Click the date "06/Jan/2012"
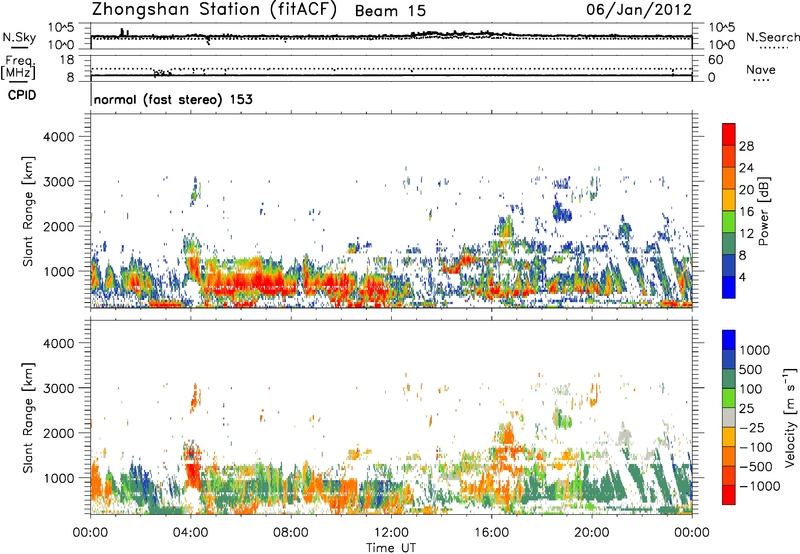The image size is (800, 554). [639, 9]
